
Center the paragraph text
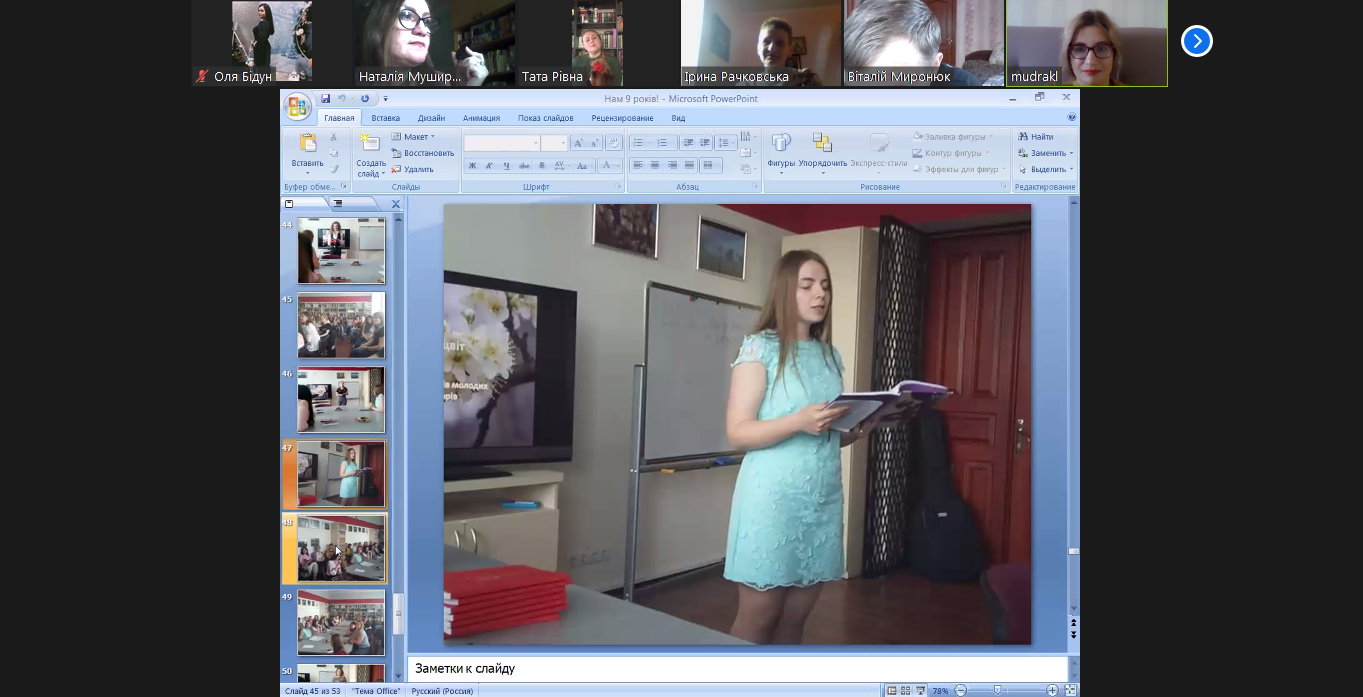[655, 166]
